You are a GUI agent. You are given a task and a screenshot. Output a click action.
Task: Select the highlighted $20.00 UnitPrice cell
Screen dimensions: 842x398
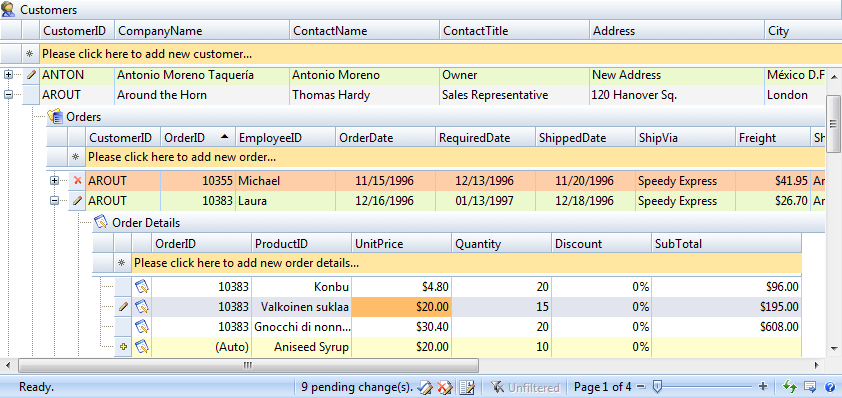(401, 307)
